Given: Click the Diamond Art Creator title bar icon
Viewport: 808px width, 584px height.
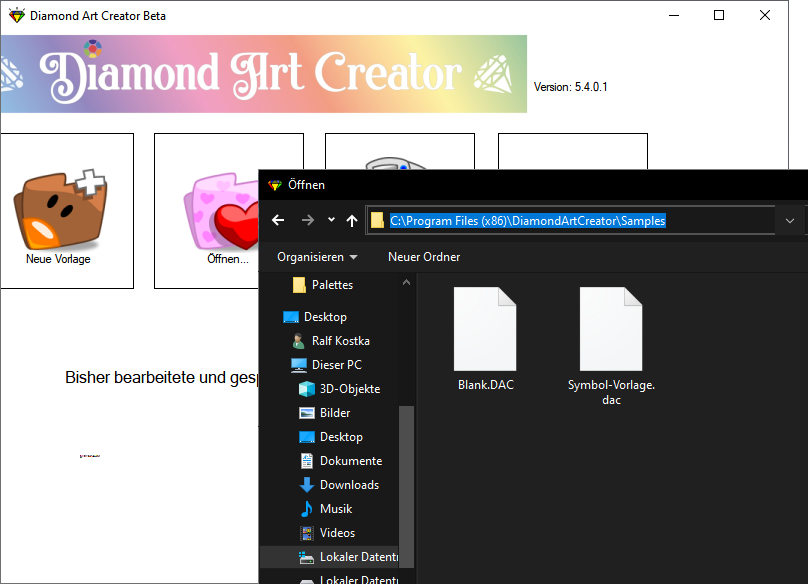Looking at the screenshot, I should pyautogui.click(x=16, y=15).
